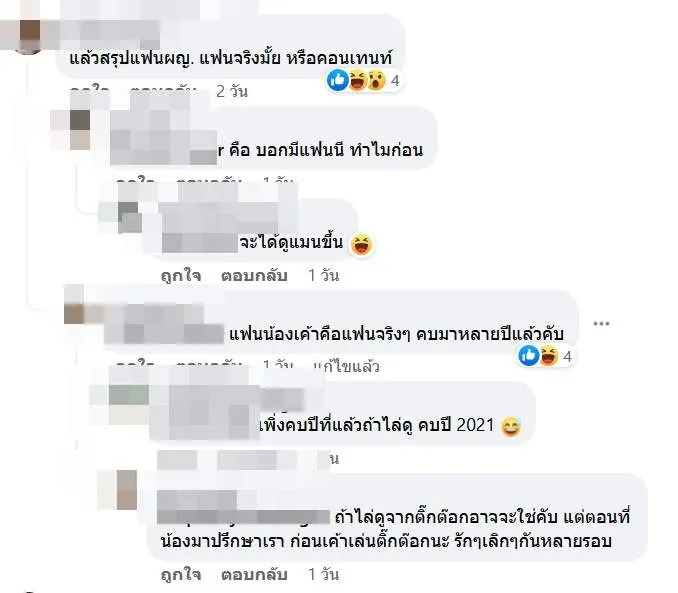Open the three-dot options beside the แฟนน้องเค้า comment

pos(601,323)
